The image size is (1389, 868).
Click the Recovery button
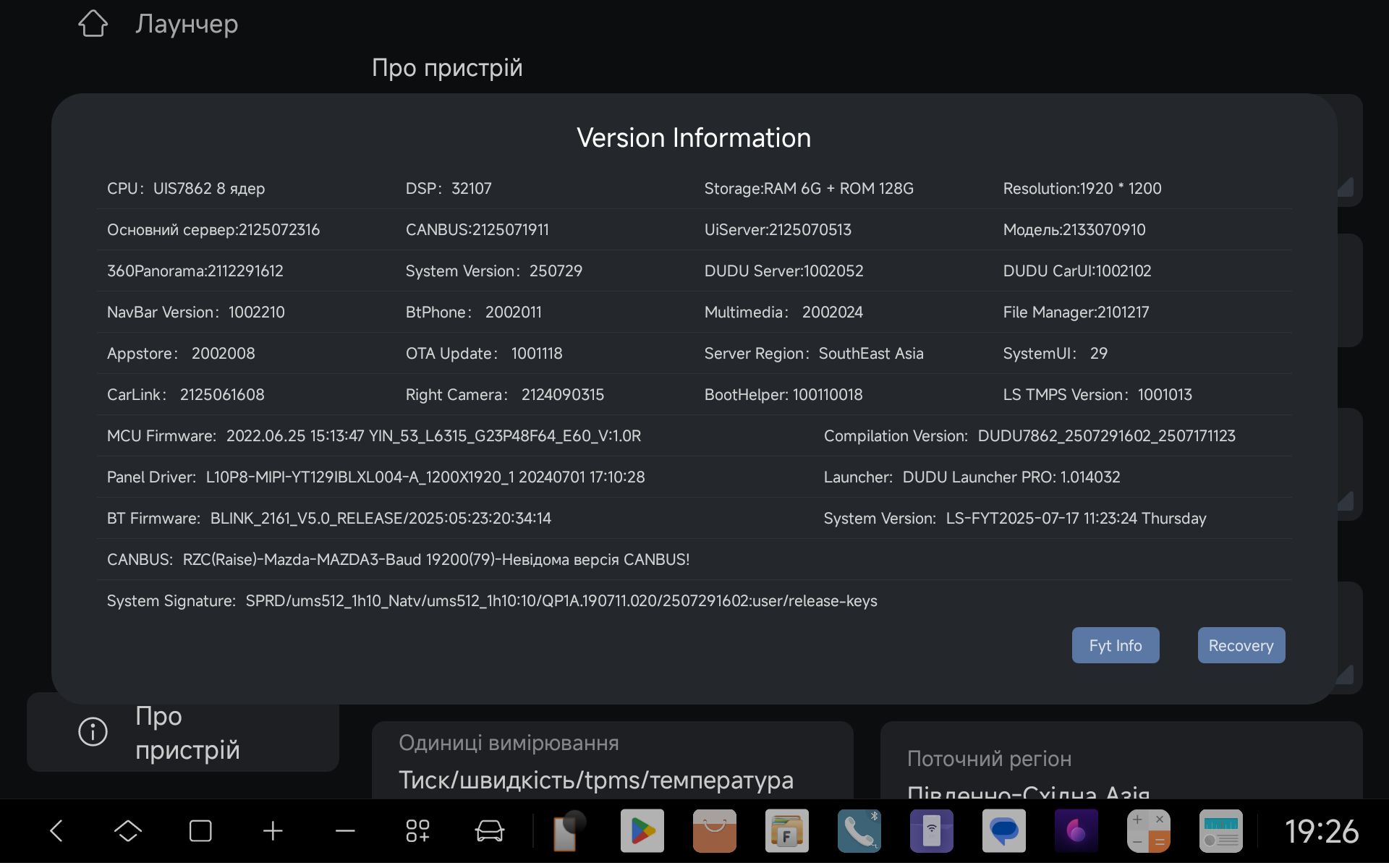[x=1241, y=645]
